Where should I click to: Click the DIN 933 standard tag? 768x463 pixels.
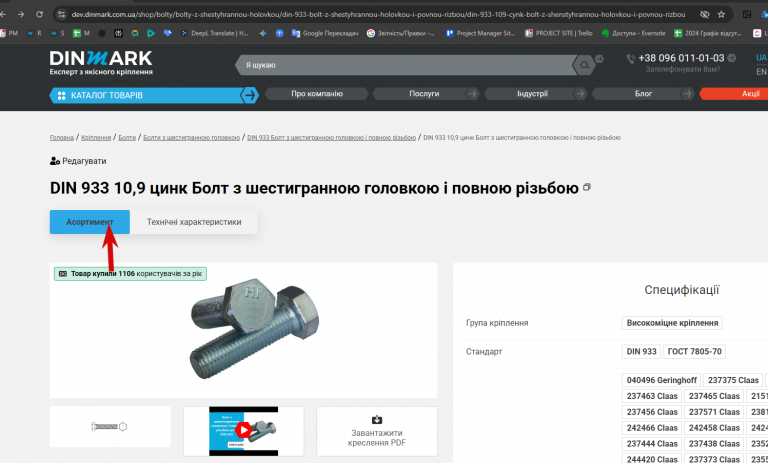641,351
